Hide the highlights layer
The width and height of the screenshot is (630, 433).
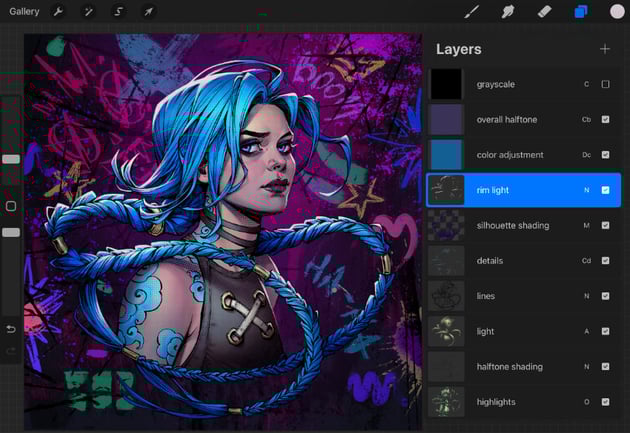(x=605, y=402)
